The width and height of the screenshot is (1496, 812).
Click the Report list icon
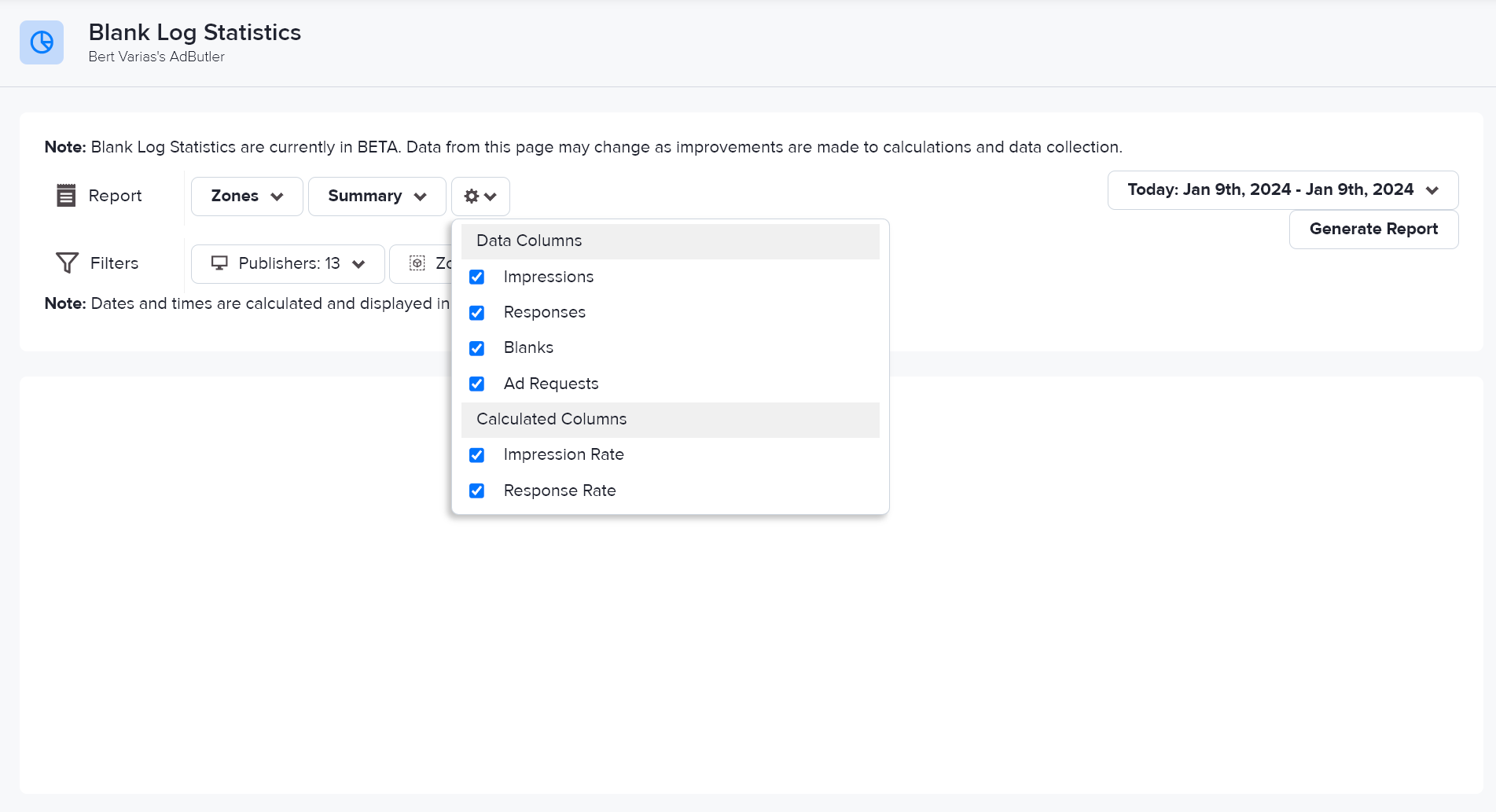(x=66, y=195)
